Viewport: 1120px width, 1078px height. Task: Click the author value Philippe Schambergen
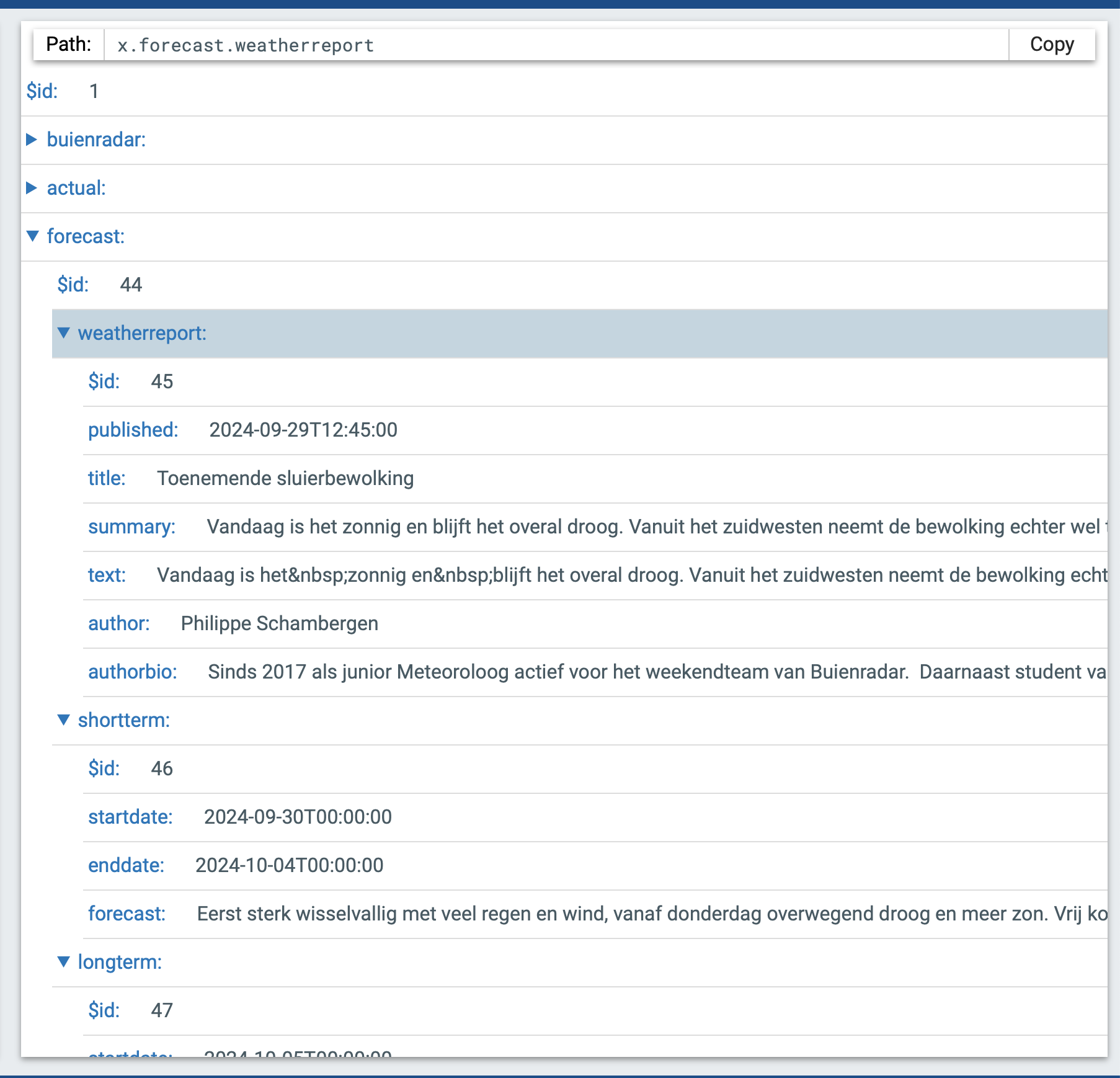click(x=278, y=623)
